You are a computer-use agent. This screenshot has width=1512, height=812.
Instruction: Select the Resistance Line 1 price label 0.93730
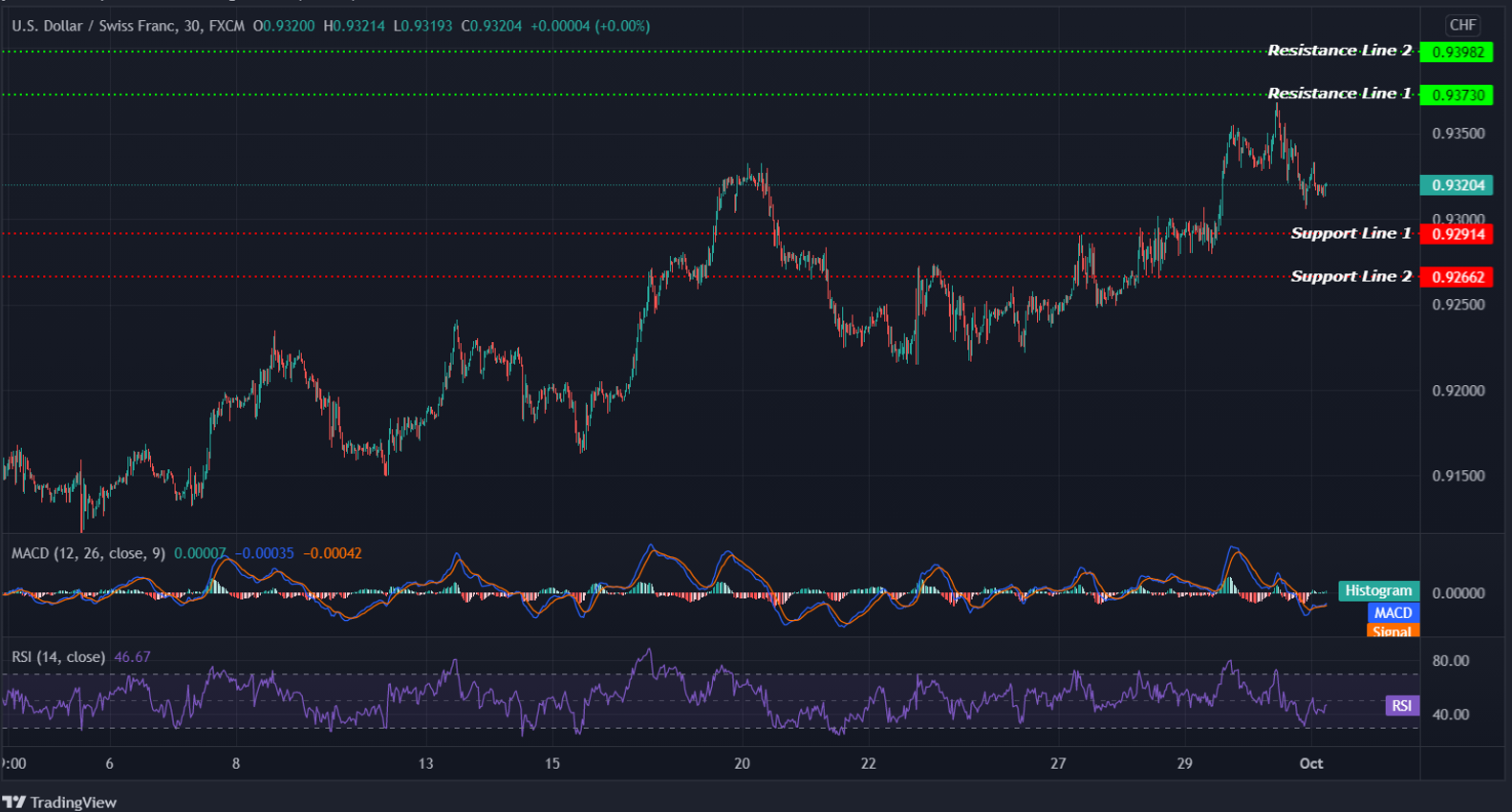click(1457, 95)
